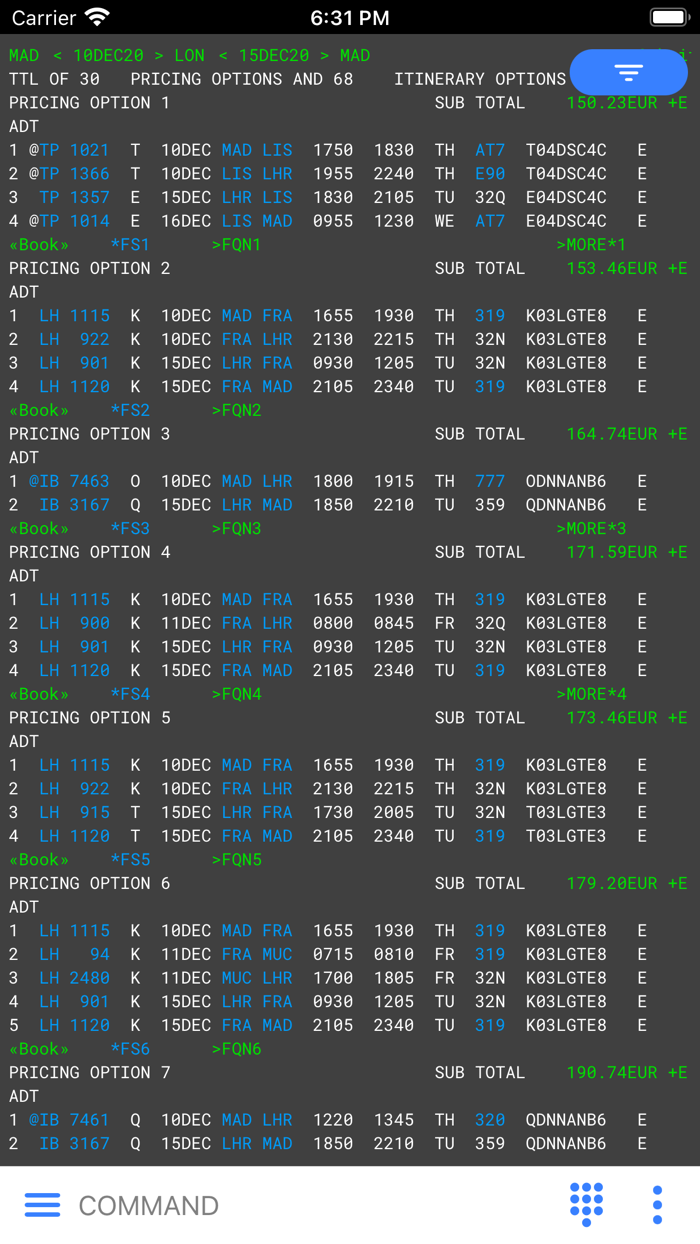700x1244 pixels.
Task: Select flight LH 900 in option 4
Action: click(74, 624)
